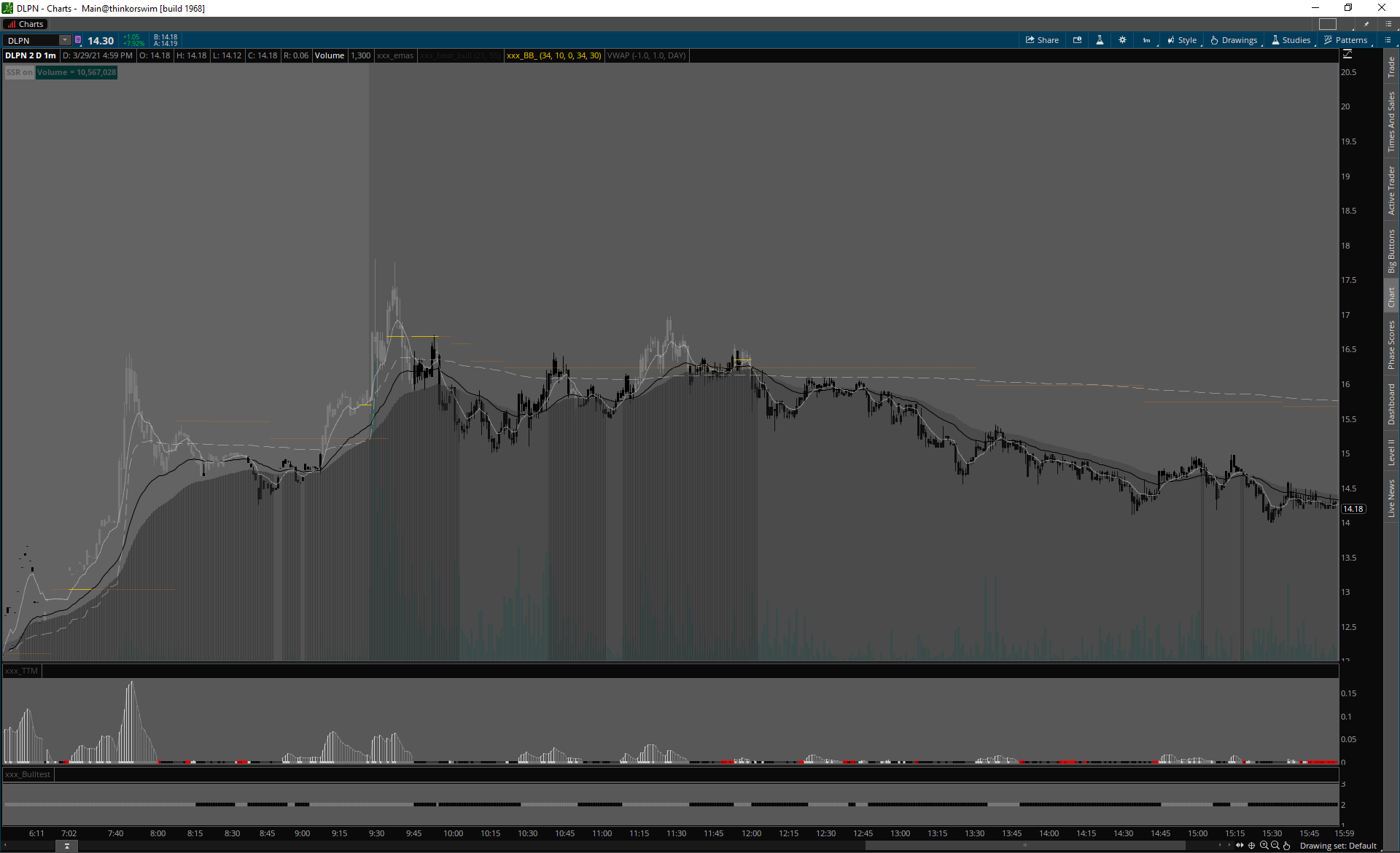
Task: Click the Patterns button
Action: point(1345,40)
